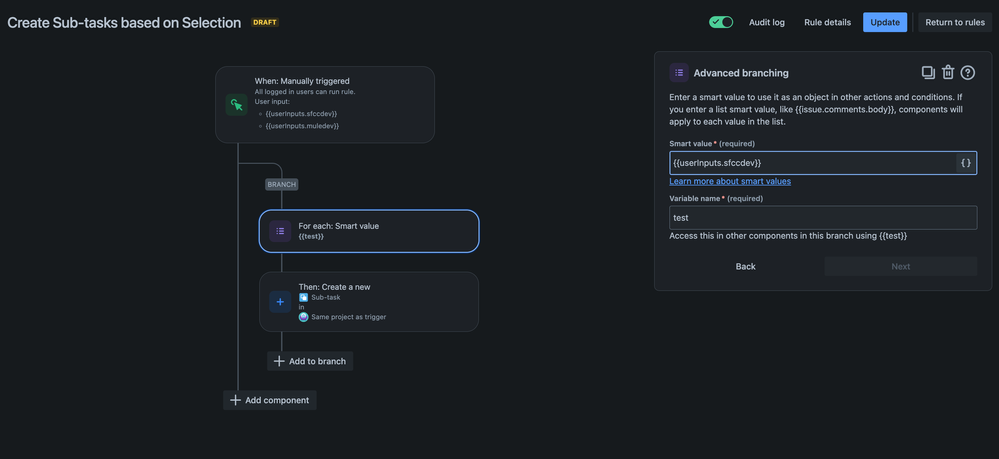The height and width of the screenshot is (459, 999).
Task: Click the manual trigger cursor icon
Action: coord(236,104)
